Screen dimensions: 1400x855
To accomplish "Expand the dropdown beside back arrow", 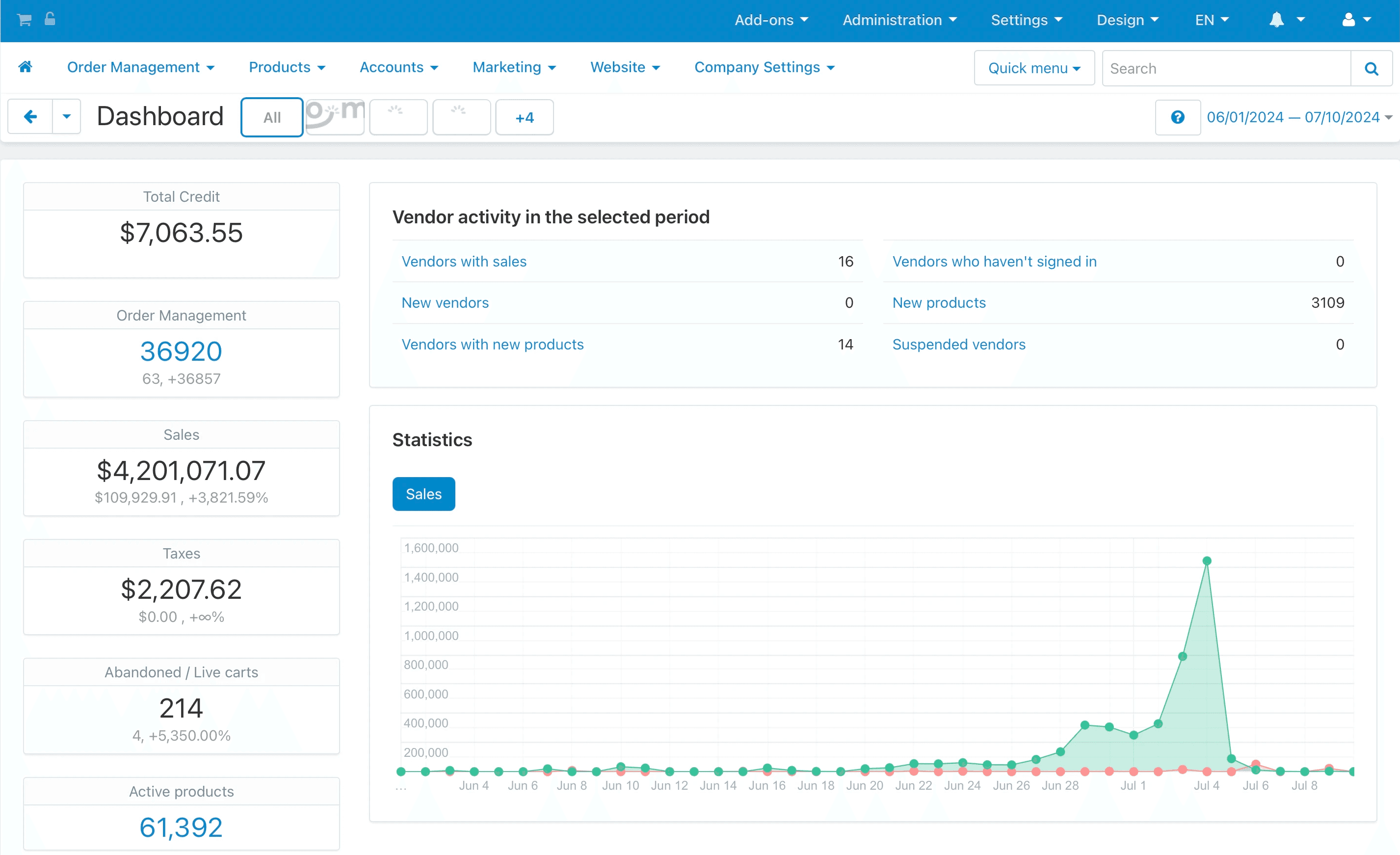I will 66,117.
